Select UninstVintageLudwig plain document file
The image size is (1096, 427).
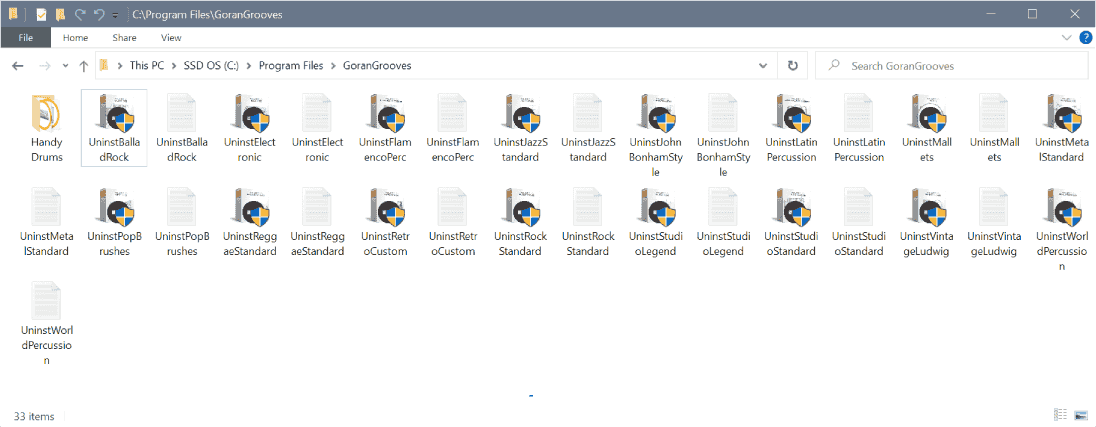click(x=995, y=222)
